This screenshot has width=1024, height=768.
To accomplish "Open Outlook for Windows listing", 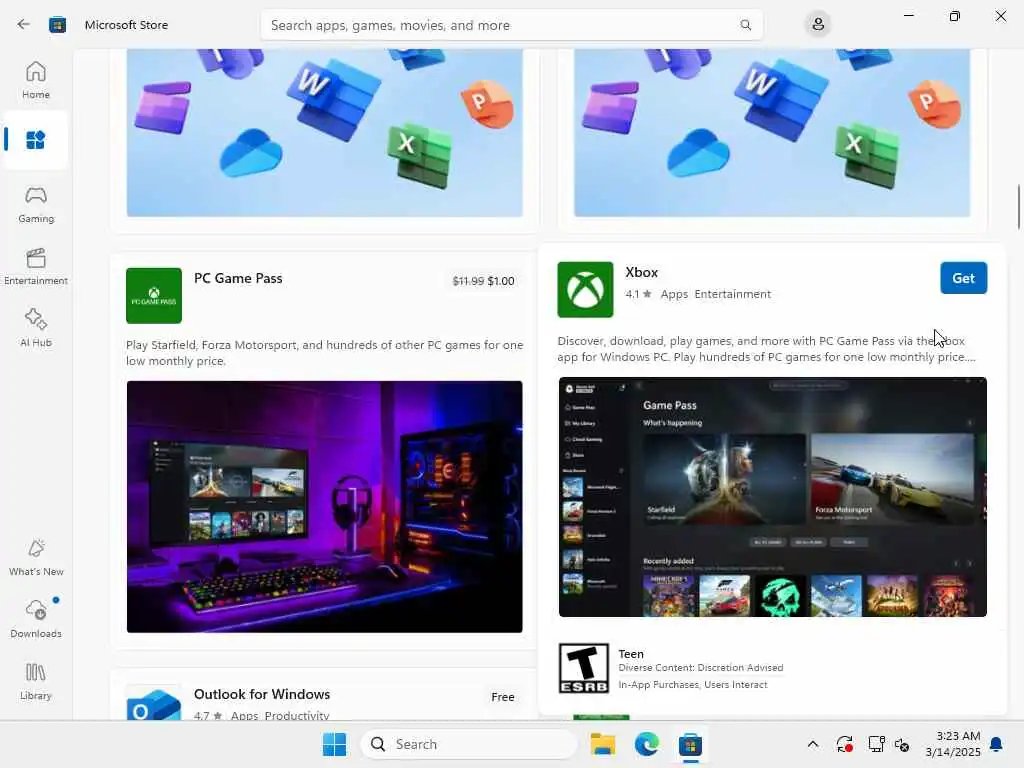I will (262, 694).
